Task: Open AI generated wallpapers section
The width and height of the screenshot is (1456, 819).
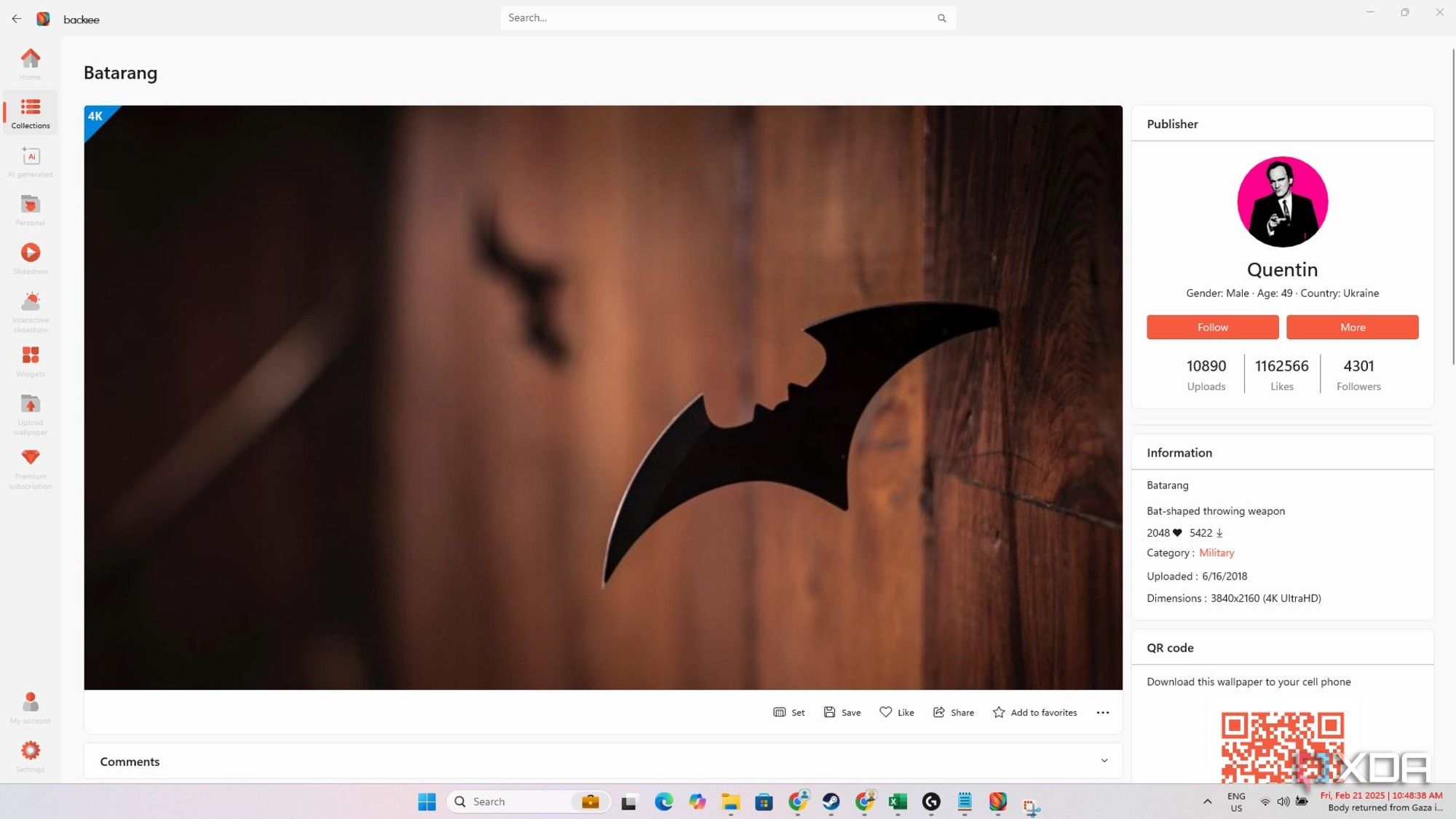Action: (30, 162)
